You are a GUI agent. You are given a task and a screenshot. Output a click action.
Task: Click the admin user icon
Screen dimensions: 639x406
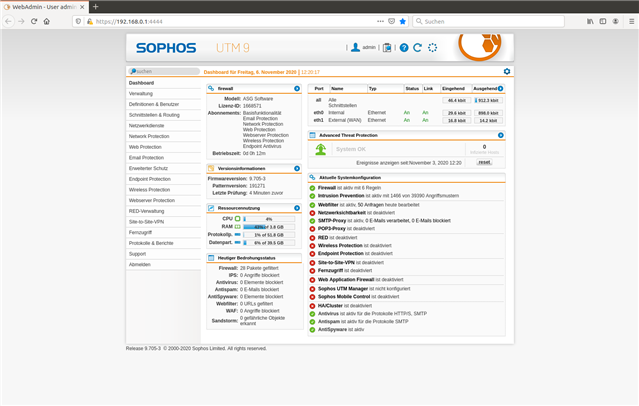pos(355,48)
